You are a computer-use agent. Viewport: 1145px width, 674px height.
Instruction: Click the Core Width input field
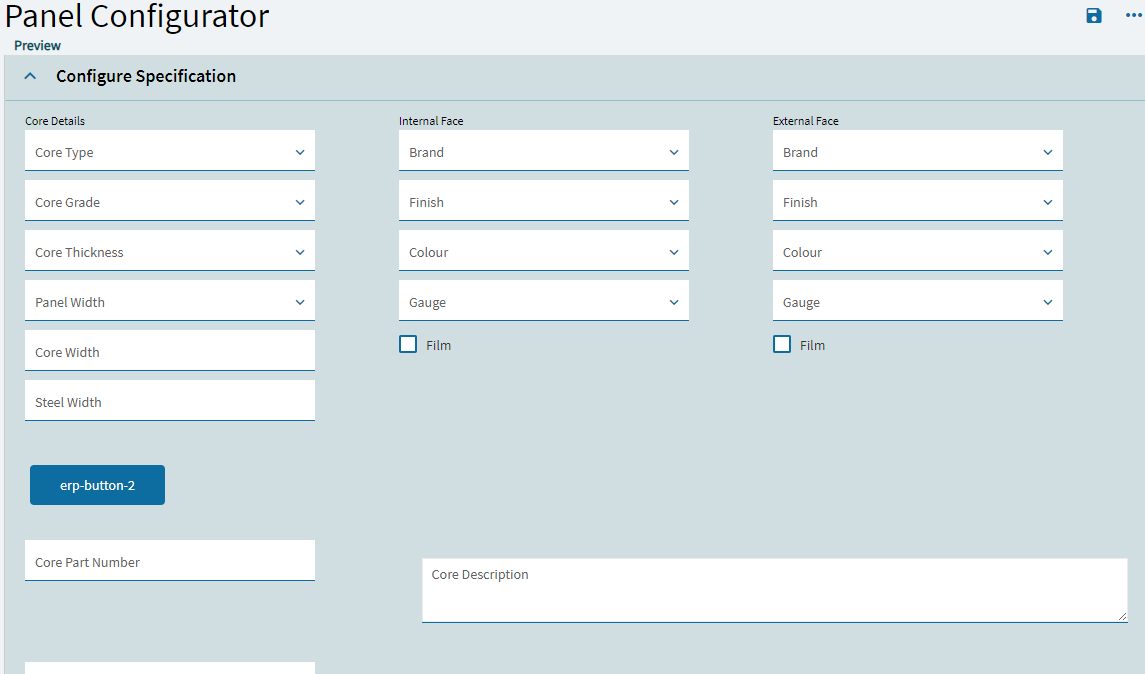coord(169,351)
